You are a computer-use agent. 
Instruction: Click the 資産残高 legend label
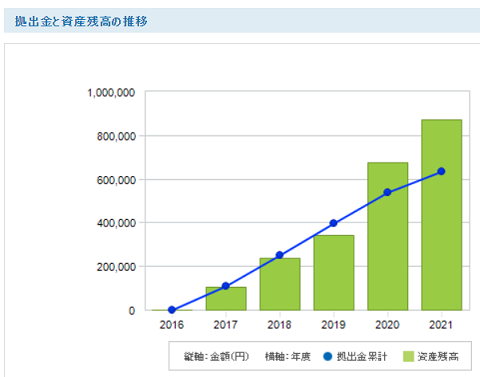pos(438,356)
